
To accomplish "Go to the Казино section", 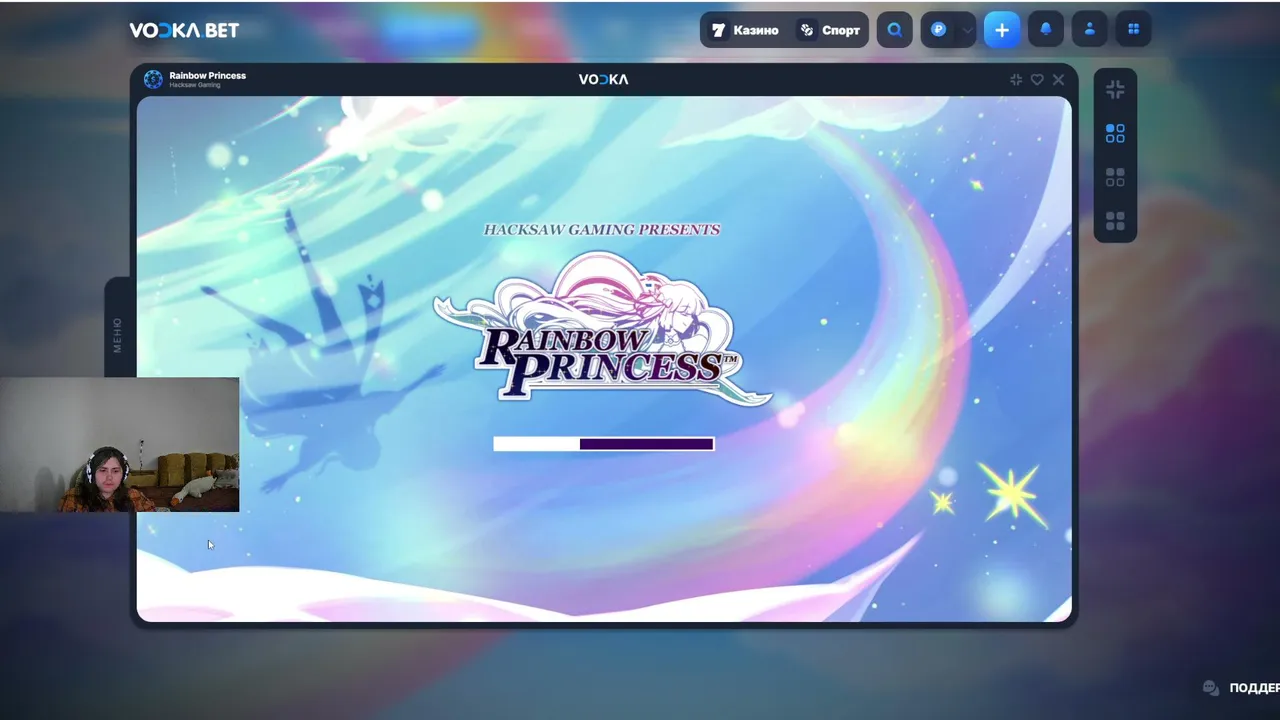I will (745, 30).
